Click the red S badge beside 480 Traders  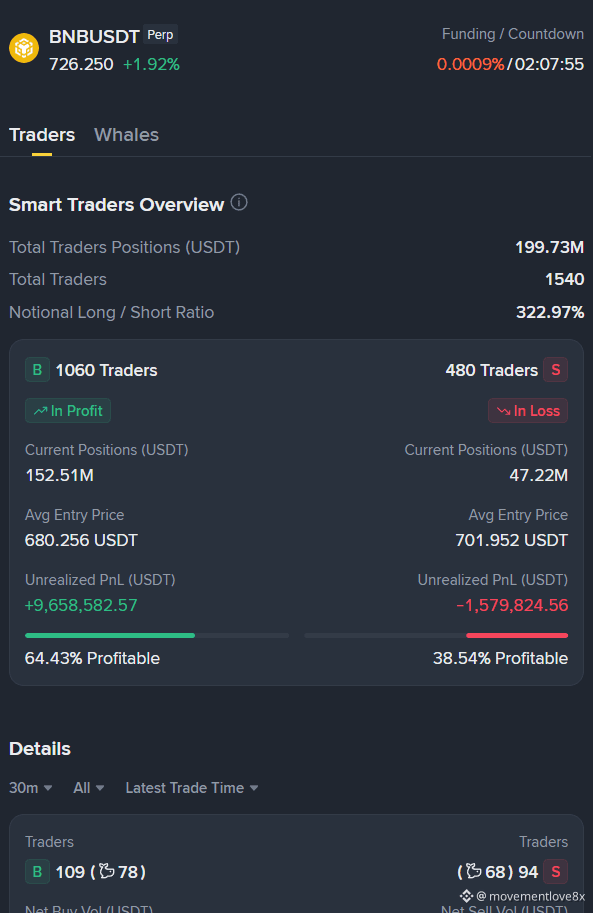pyautogui.click(x=556, y=370)
